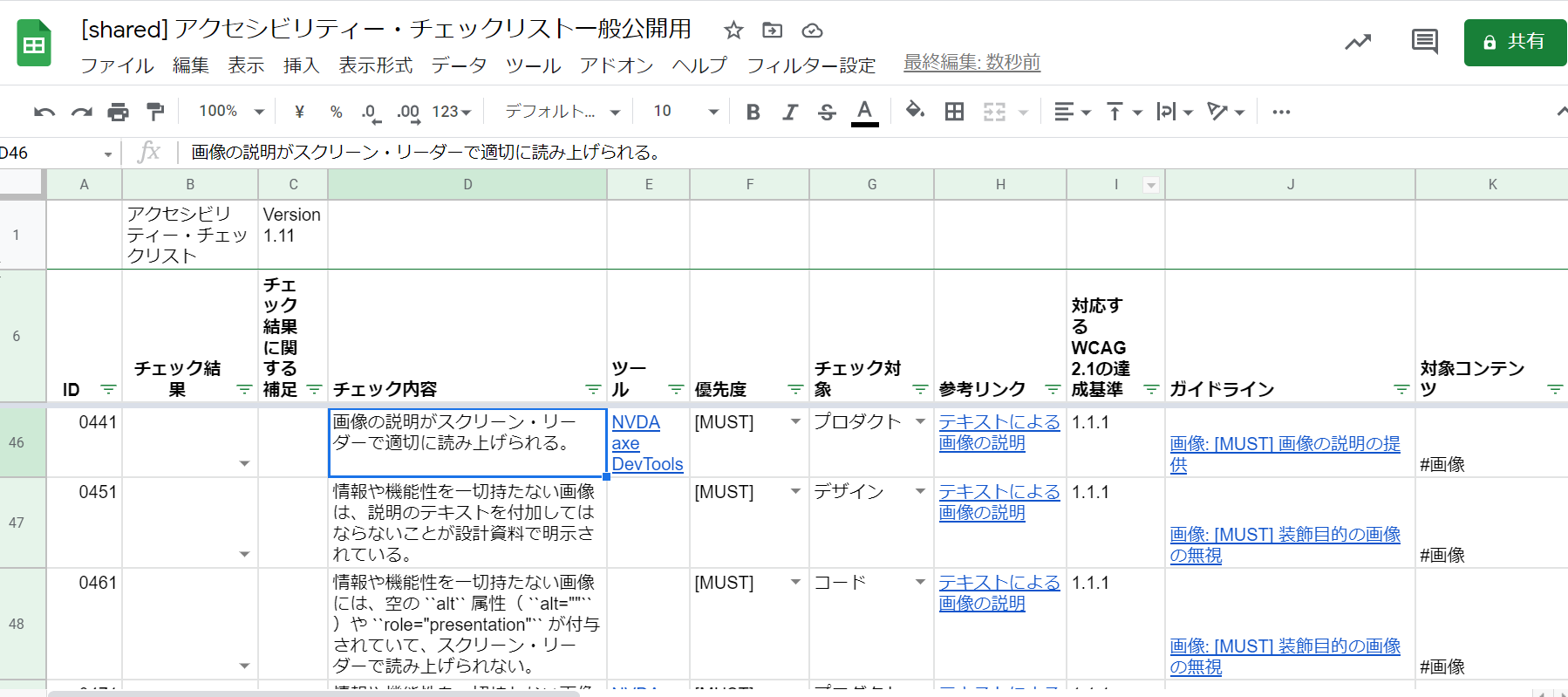1568x697 pixels.
Task: Open the 100% zoom dropdown
Action: [x=231, y=112]
